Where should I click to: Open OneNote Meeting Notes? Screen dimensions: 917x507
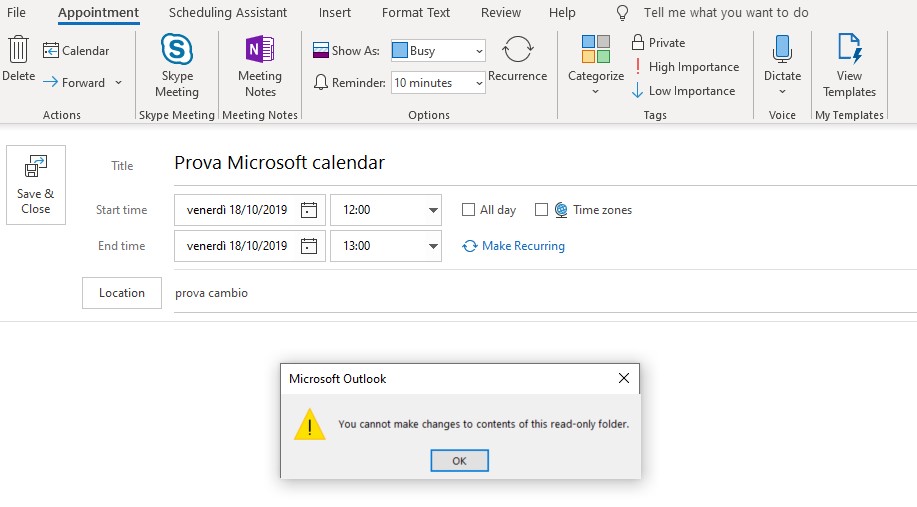(260, 50)
